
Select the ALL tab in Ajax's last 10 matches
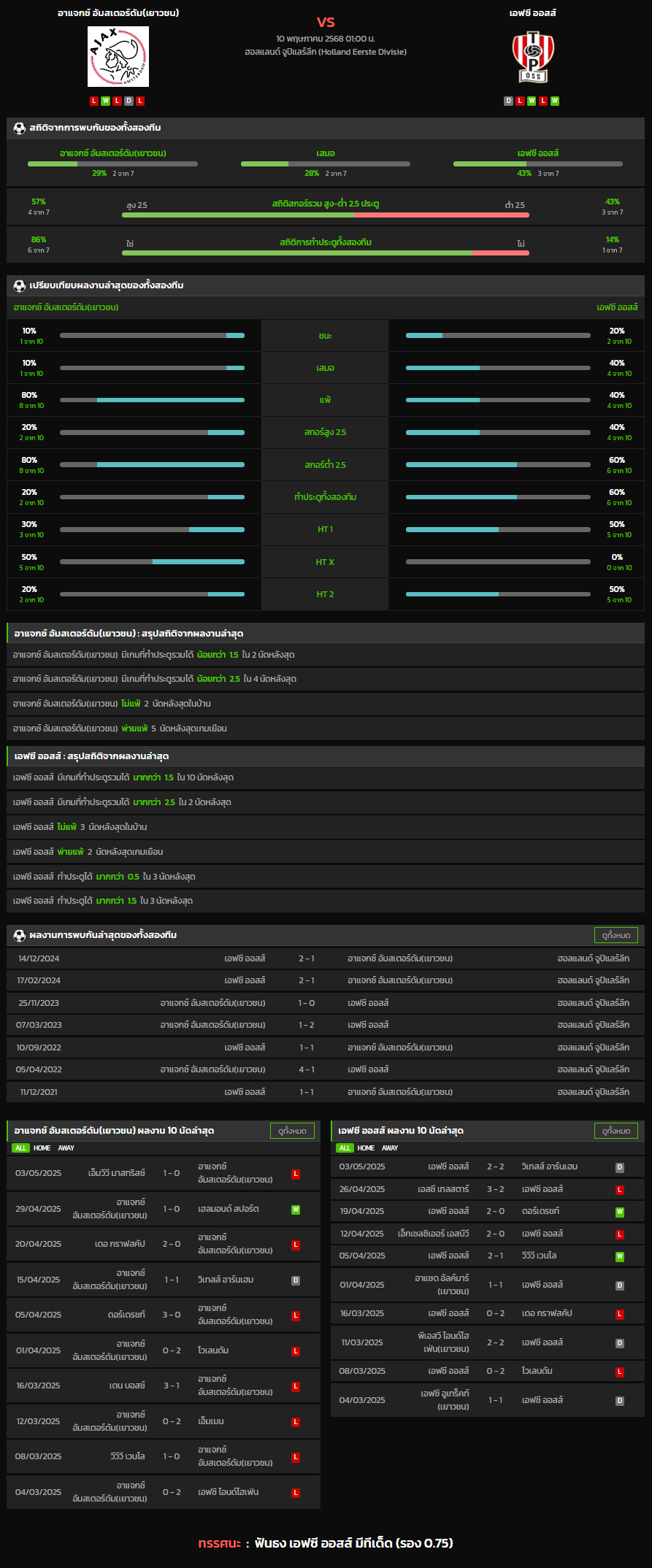(x=20, y=1148)
